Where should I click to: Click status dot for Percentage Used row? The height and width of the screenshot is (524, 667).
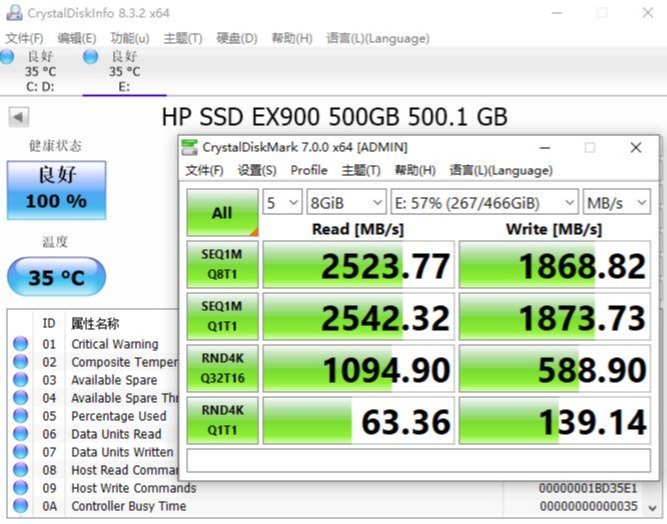20,416
